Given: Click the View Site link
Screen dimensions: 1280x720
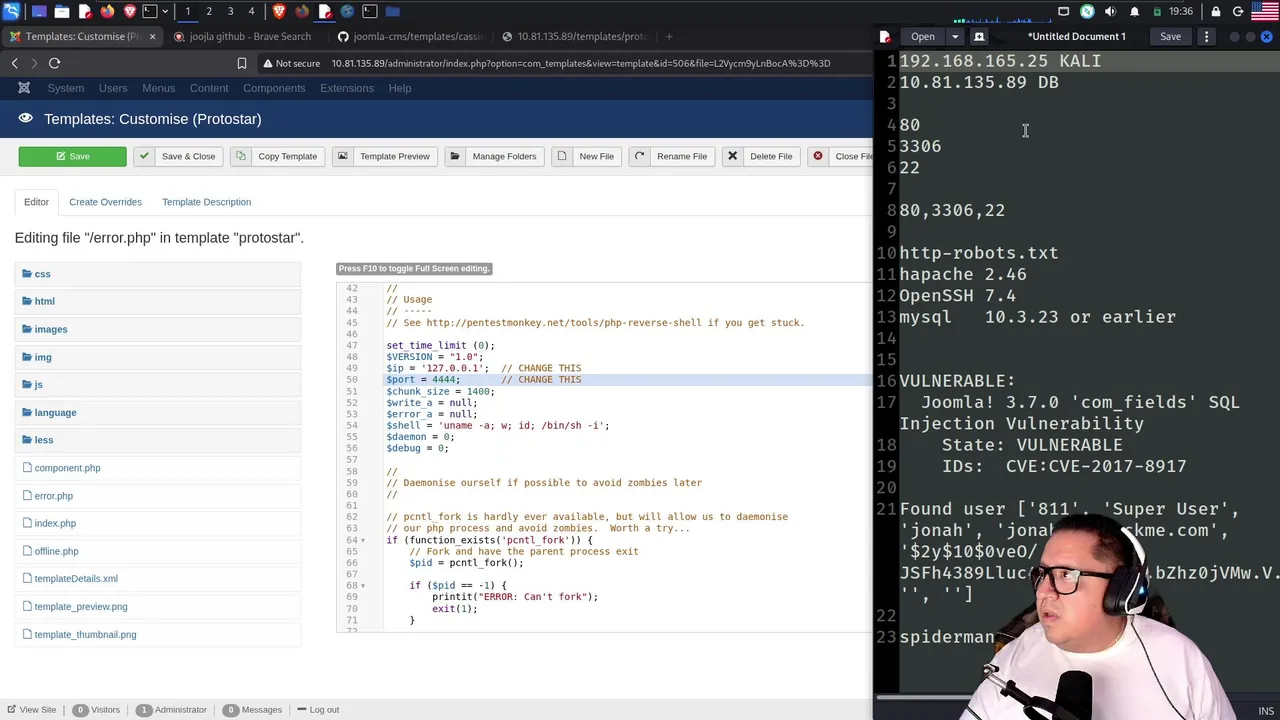Looking at the screenshot, I should pos(31,710).
